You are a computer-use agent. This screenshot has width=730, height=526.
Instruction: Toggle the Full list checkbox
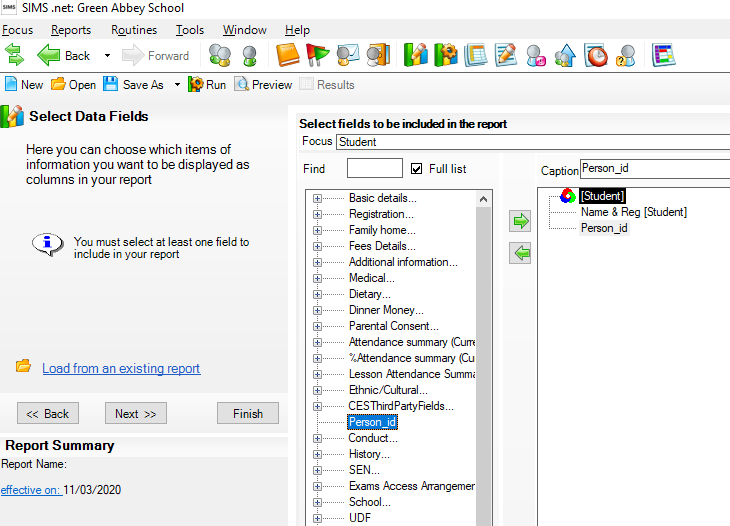(x=417, y=169)
